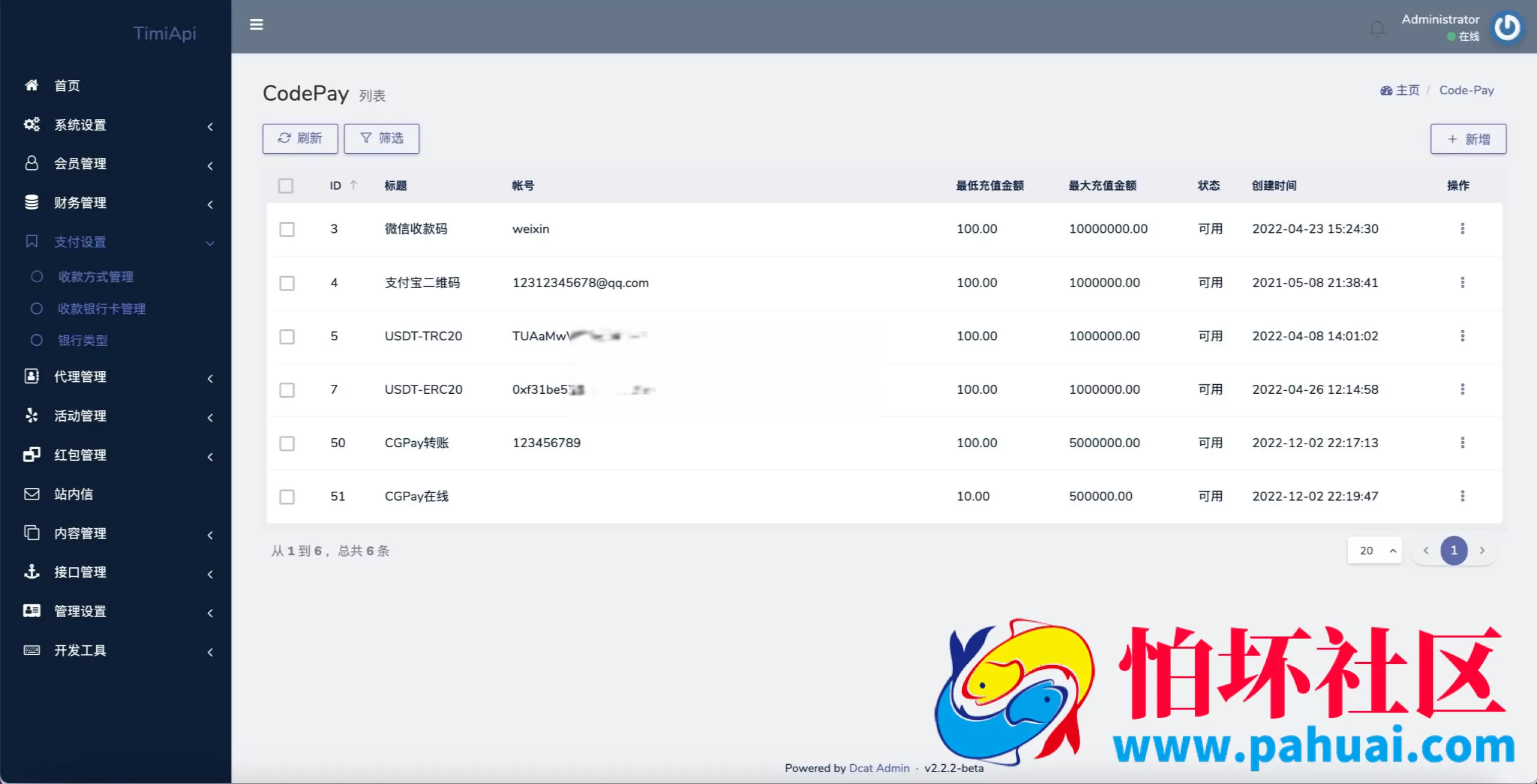Open actions menu for CGPay转账 row
This screenshot has width=1537, height=784.
pos(1463,442)
